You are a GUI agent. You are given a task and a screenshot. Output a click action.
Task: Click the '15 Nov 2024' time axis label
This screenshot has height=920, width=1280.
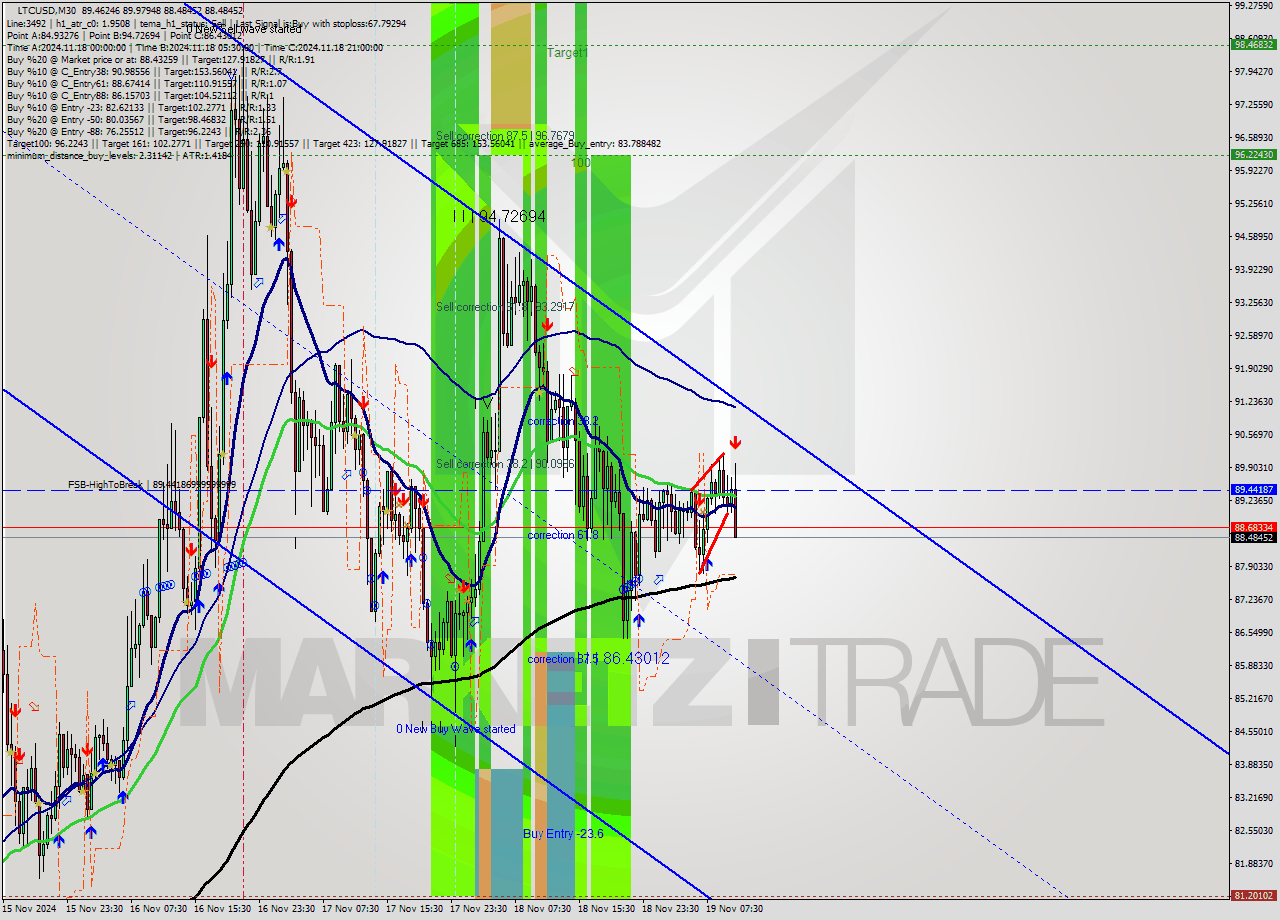coord(28,909)
